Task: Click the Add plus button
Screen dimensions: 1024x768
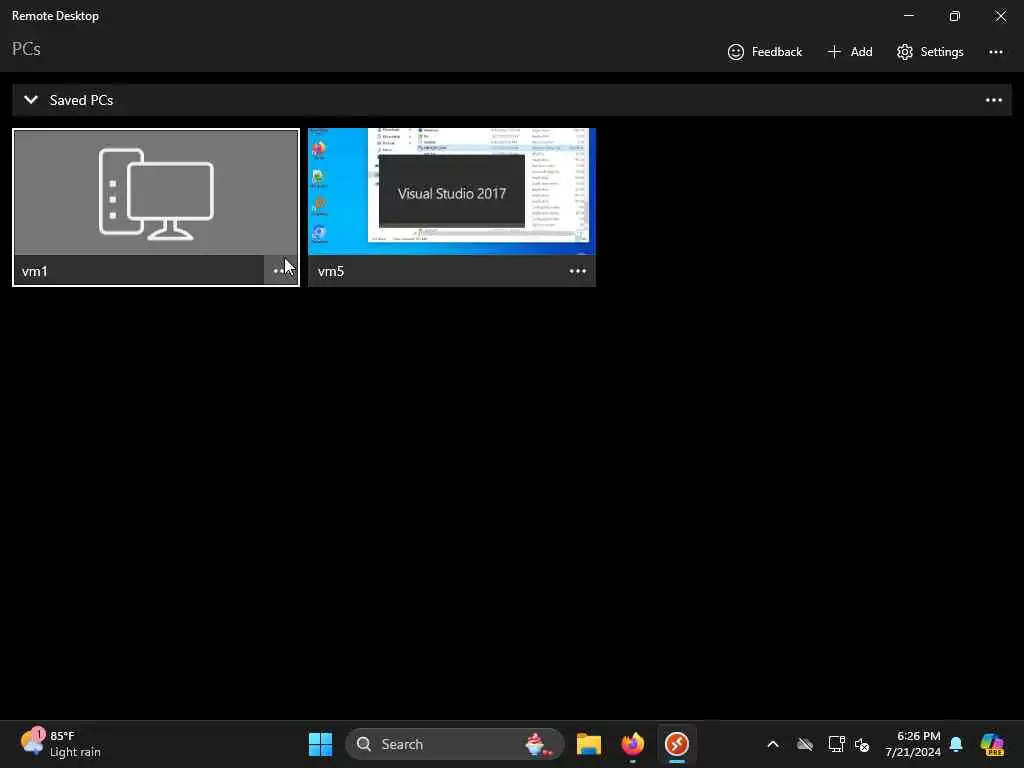Action: 850,52
